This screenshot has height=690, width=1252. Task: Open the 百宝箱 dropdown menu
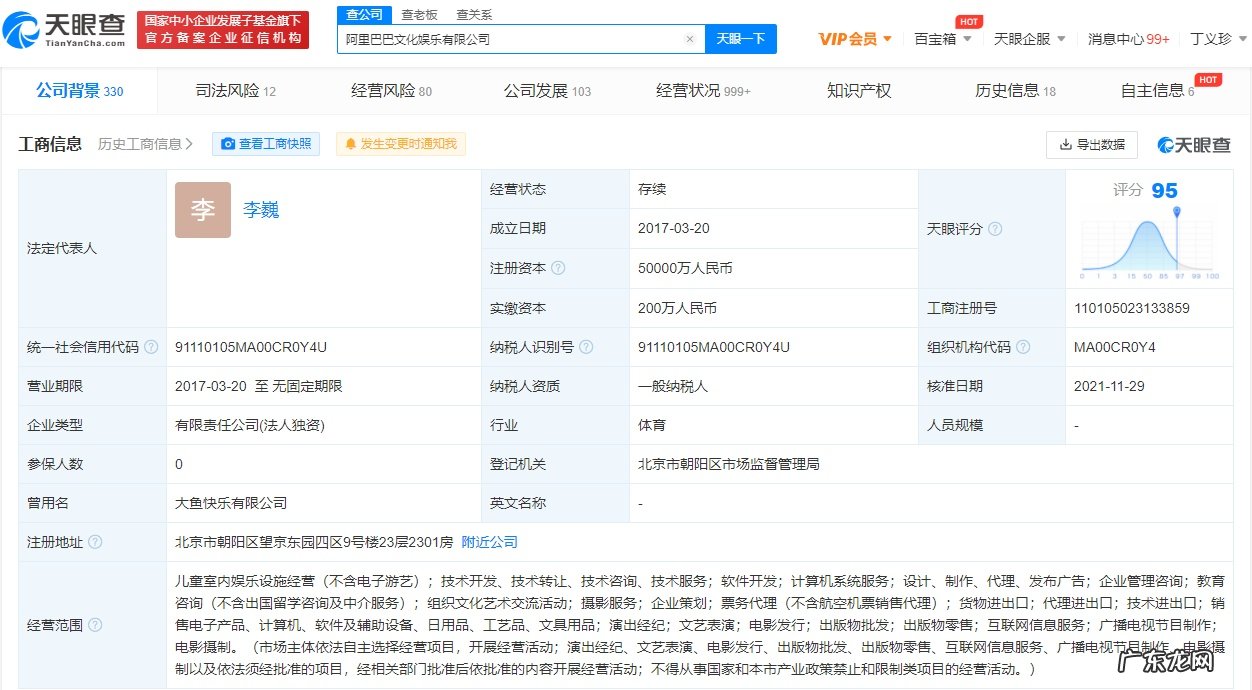(x=938, y=38)
